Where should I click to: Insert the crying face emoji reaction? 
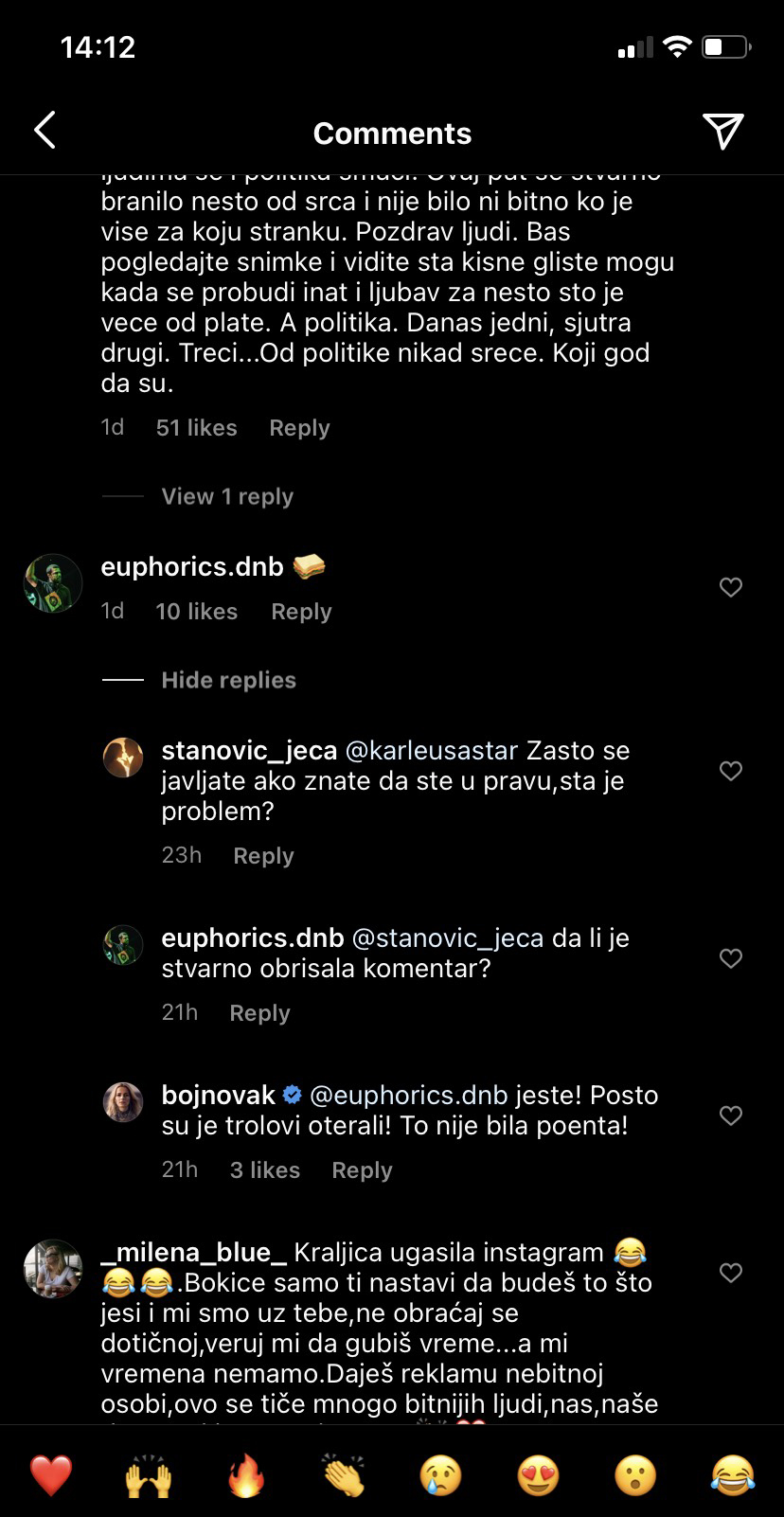coord(441,1475)
